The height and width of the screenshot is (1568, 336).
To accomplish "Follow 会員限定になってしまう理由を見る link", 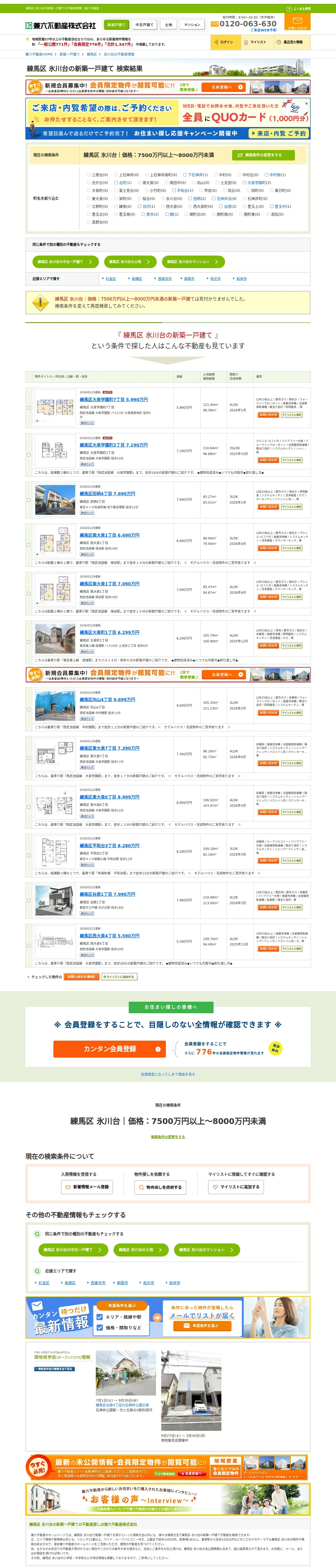I will [x=168, y=1074].
